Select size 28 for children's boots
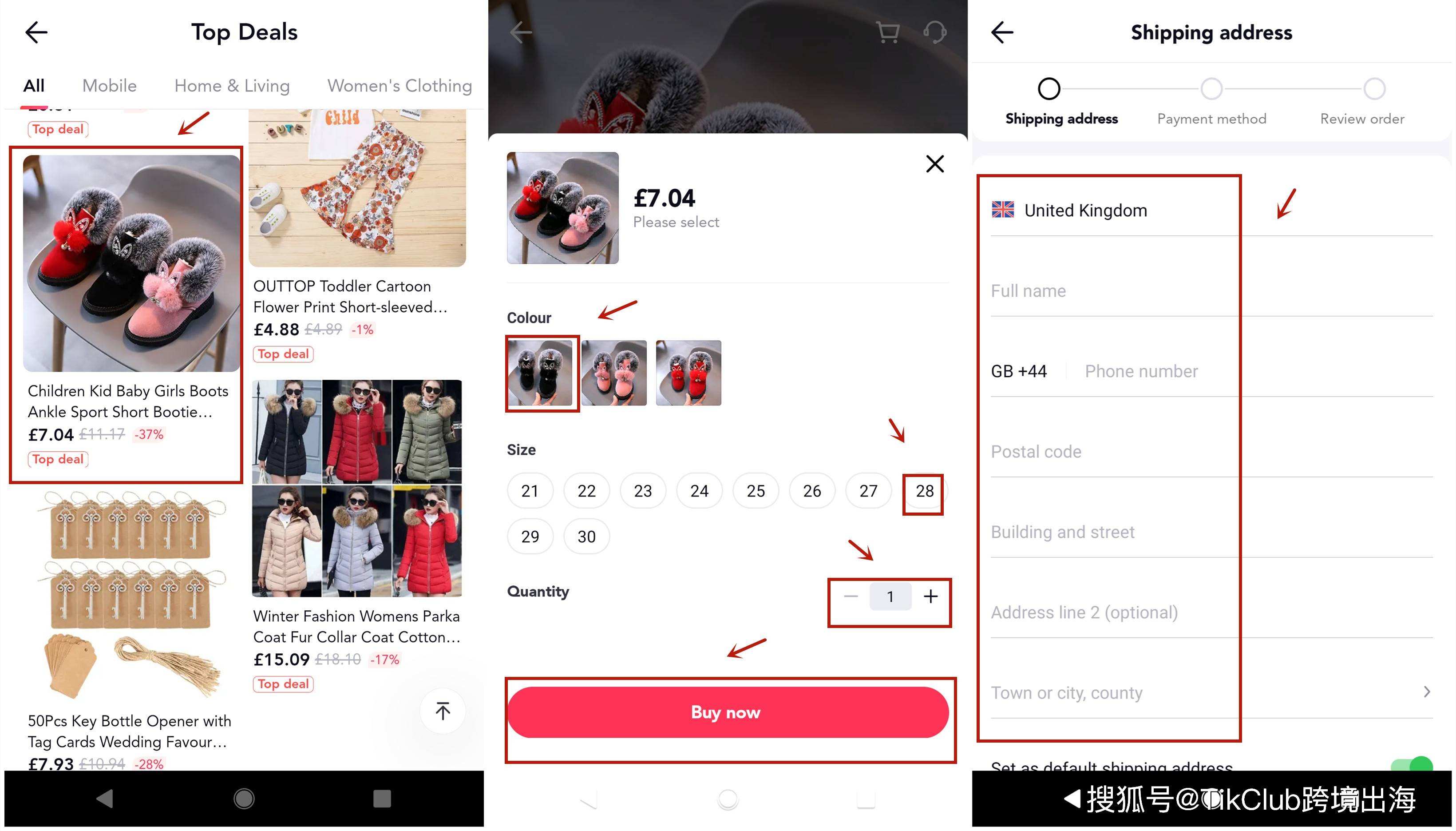 point(923,490)
